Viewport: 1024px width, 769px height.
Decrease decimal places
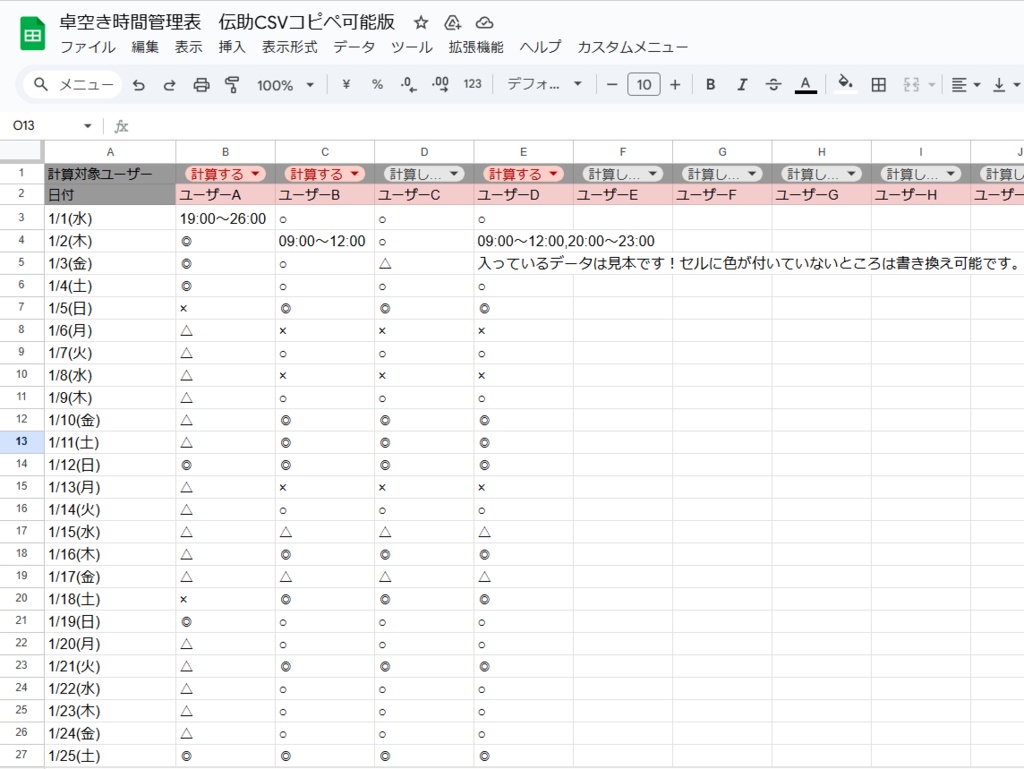(x=409, y=85)
